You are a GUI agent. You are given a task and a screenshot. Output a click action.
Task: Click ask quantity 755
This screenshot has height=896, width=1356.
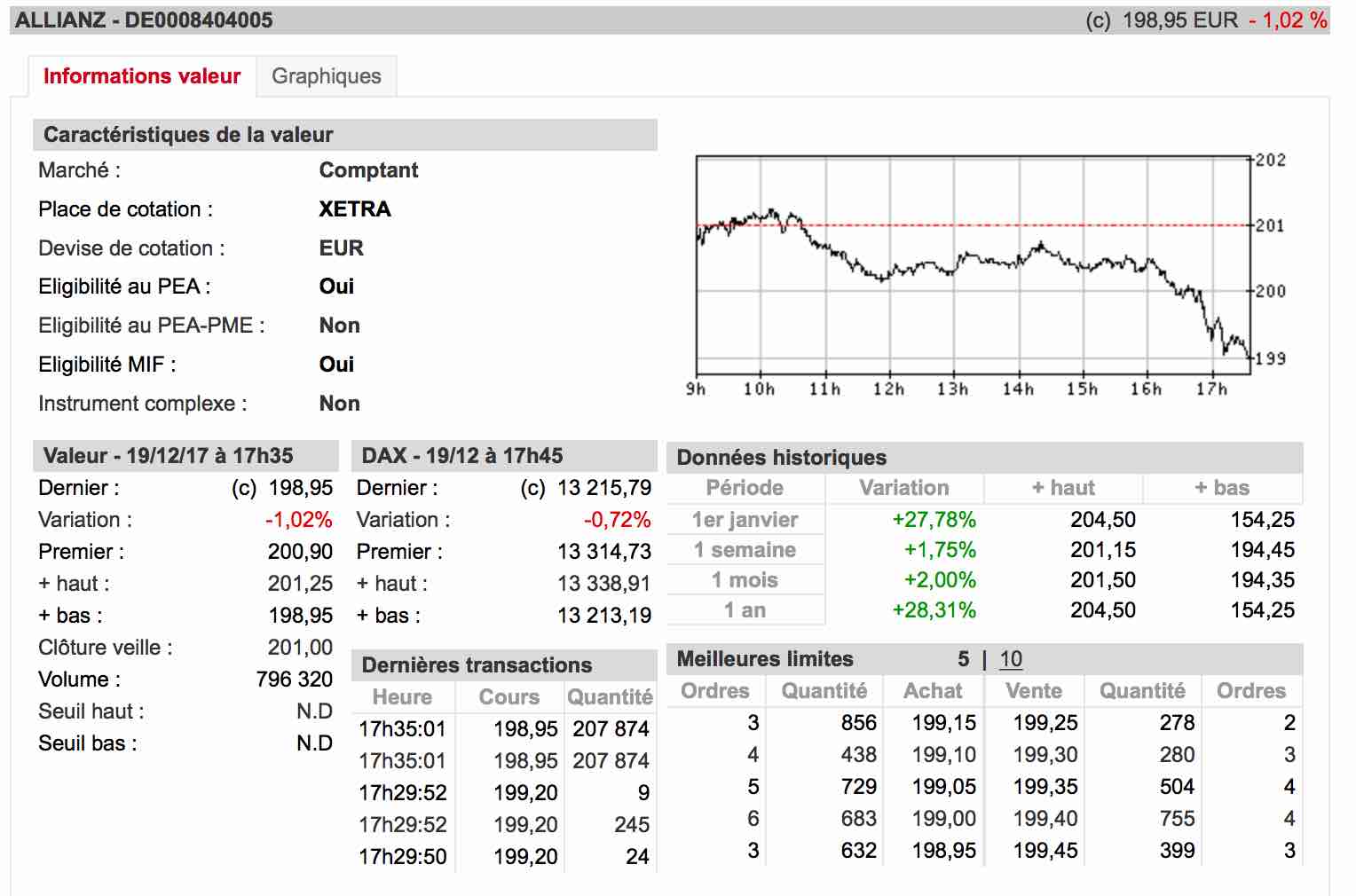(1177, 819)
